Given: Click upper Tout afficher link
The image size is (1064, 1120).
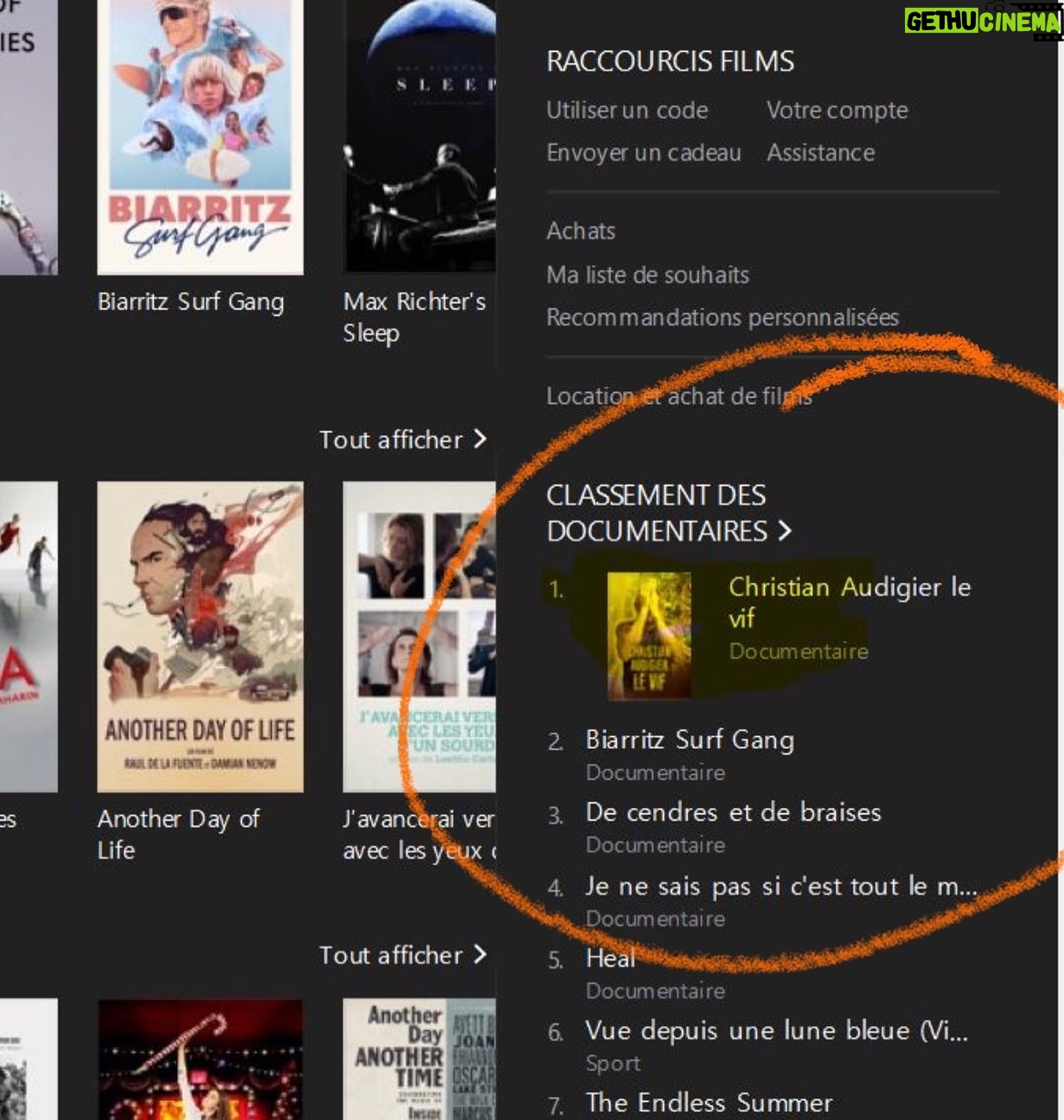Looking at the screenshot, I should (x=402, y=440).
